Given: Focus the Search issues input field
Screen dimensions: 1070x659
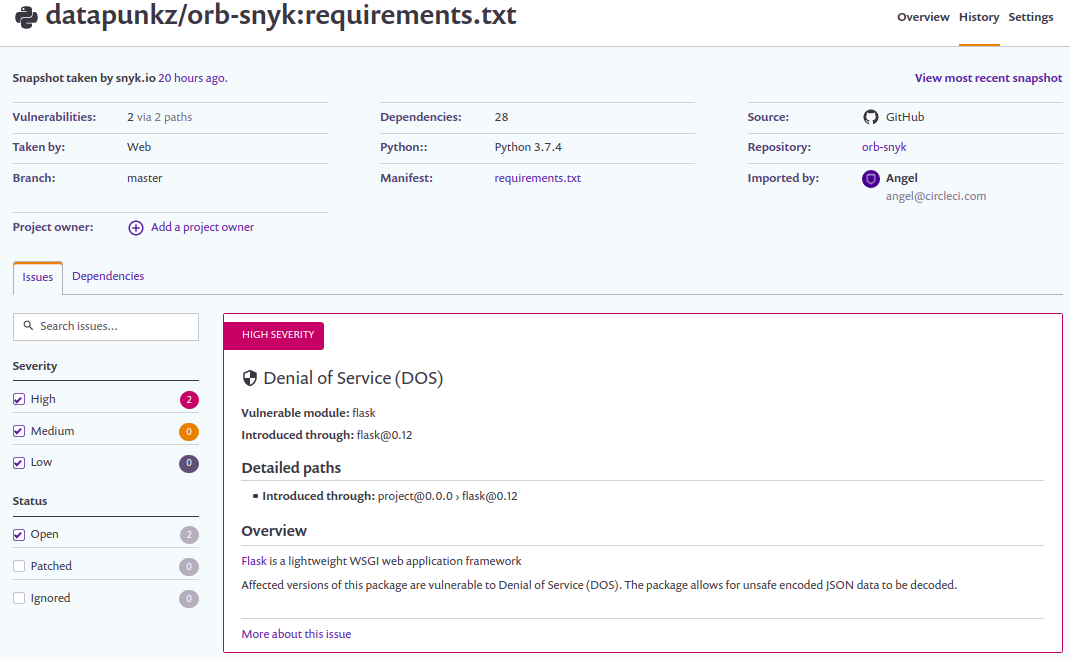Looking at the screenshot, I should (106, 327).
